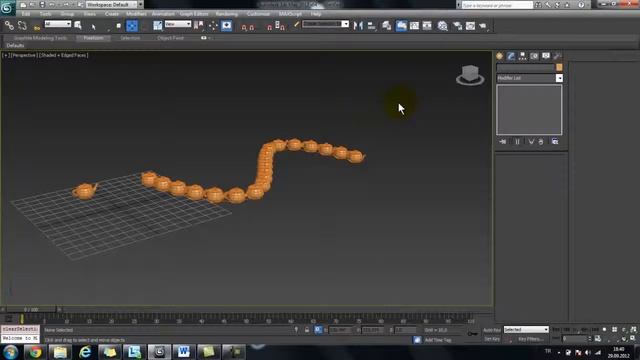This screenshot has width=640, height=360.
Task: Open the reference coordinate 'View' dropdown
Action: 178,24
